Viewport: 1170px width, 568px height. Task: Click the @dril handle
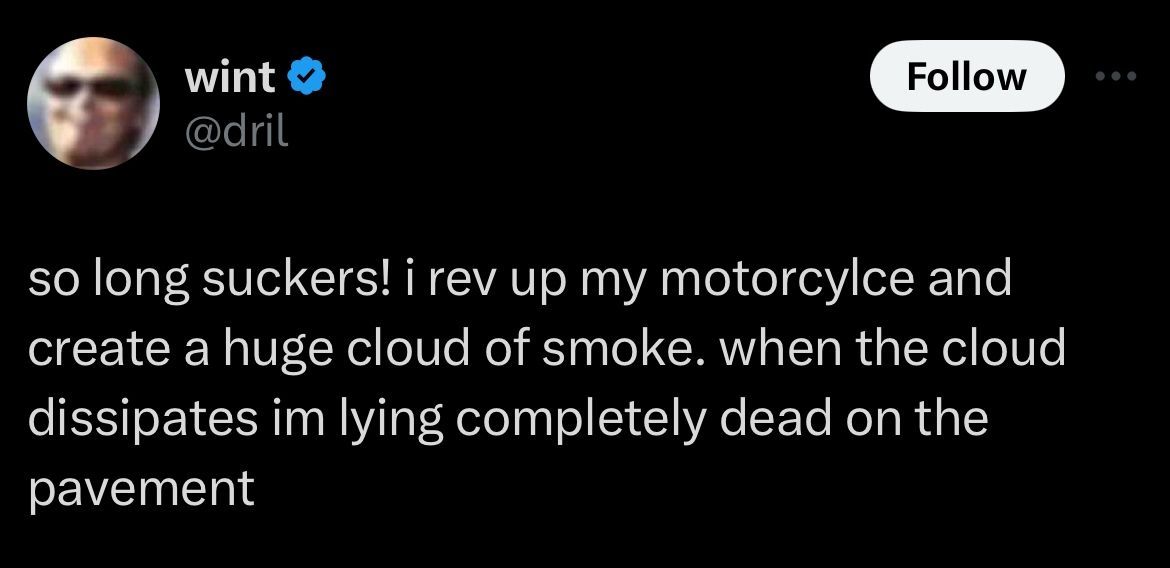(x=235, y=132)
